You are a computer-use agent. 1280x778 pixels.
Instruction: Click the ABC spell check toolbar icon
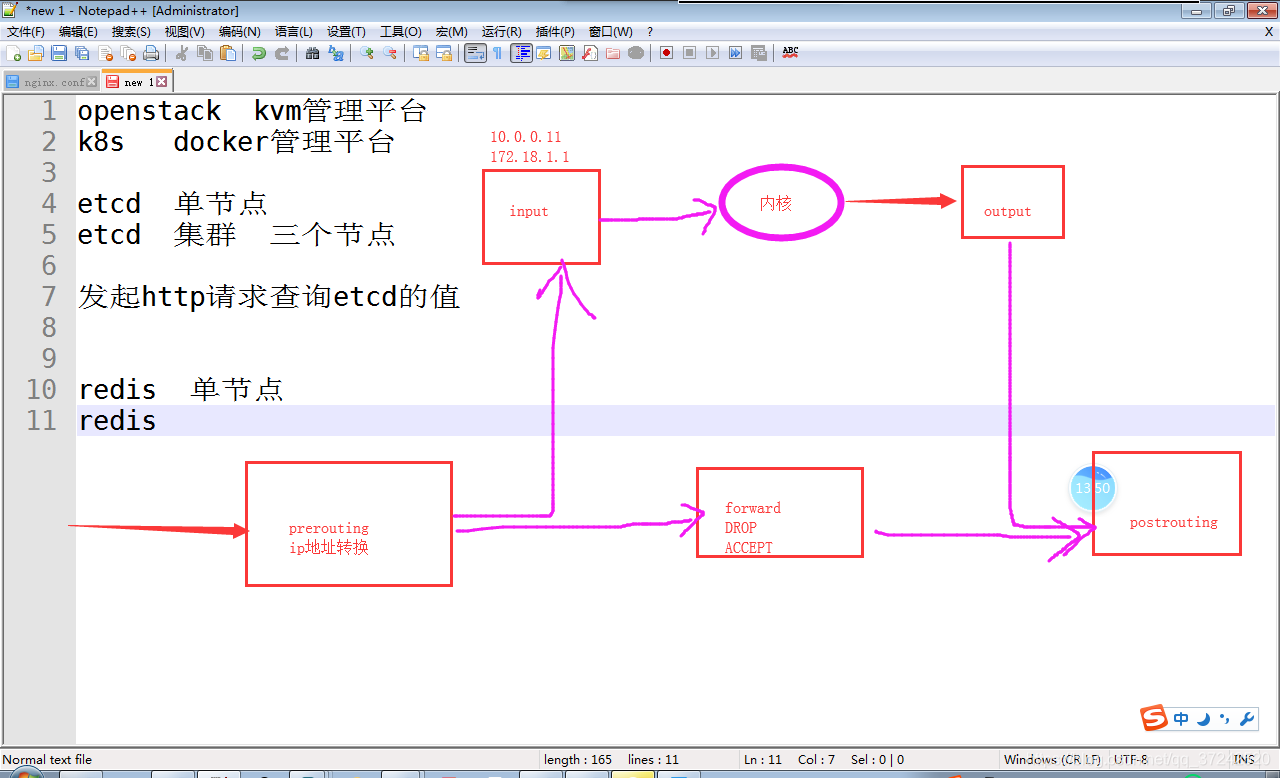790,53
